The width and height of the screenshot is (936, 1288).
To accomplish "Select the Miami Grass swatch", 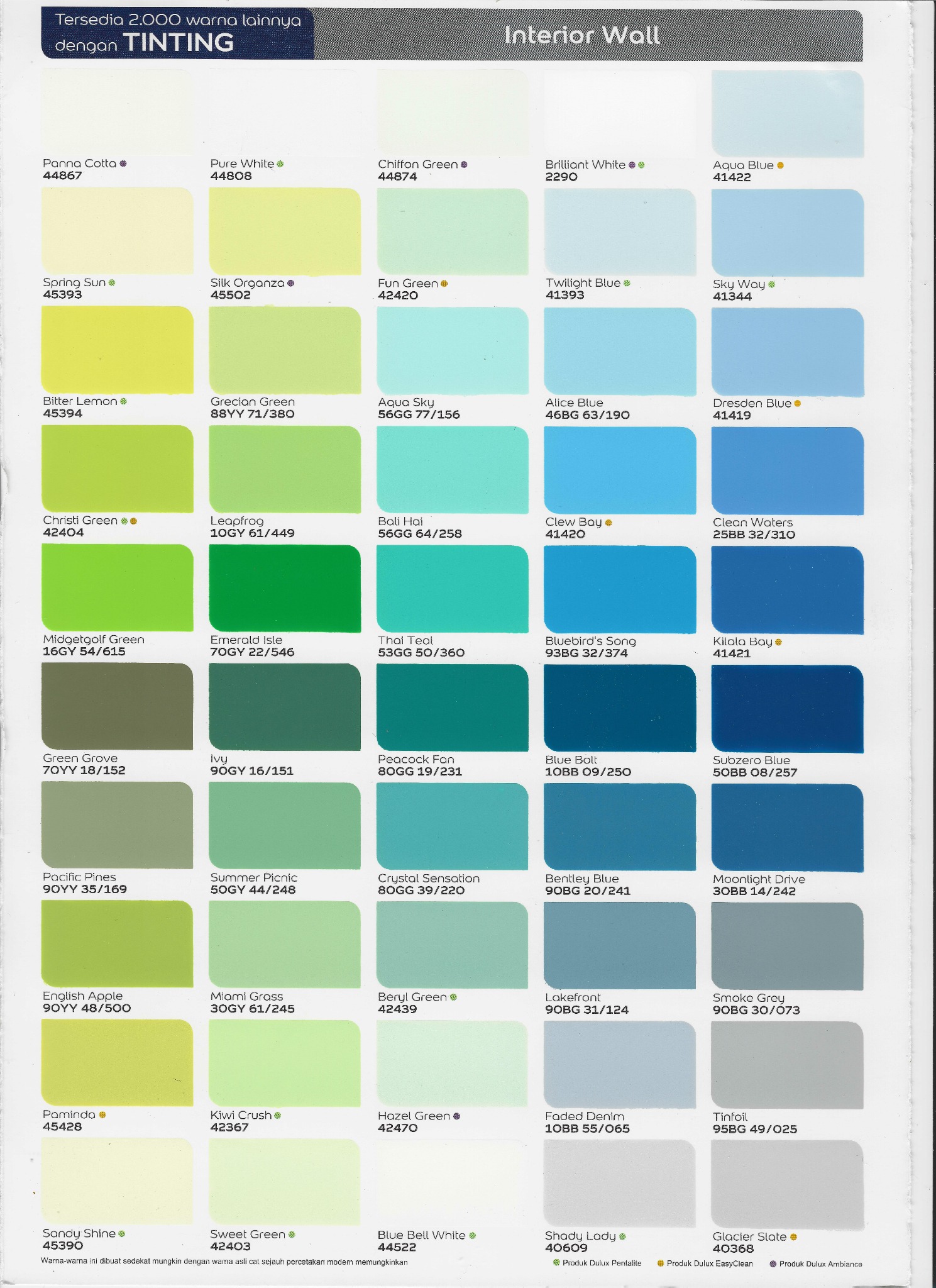I will (x=285, y=944).
